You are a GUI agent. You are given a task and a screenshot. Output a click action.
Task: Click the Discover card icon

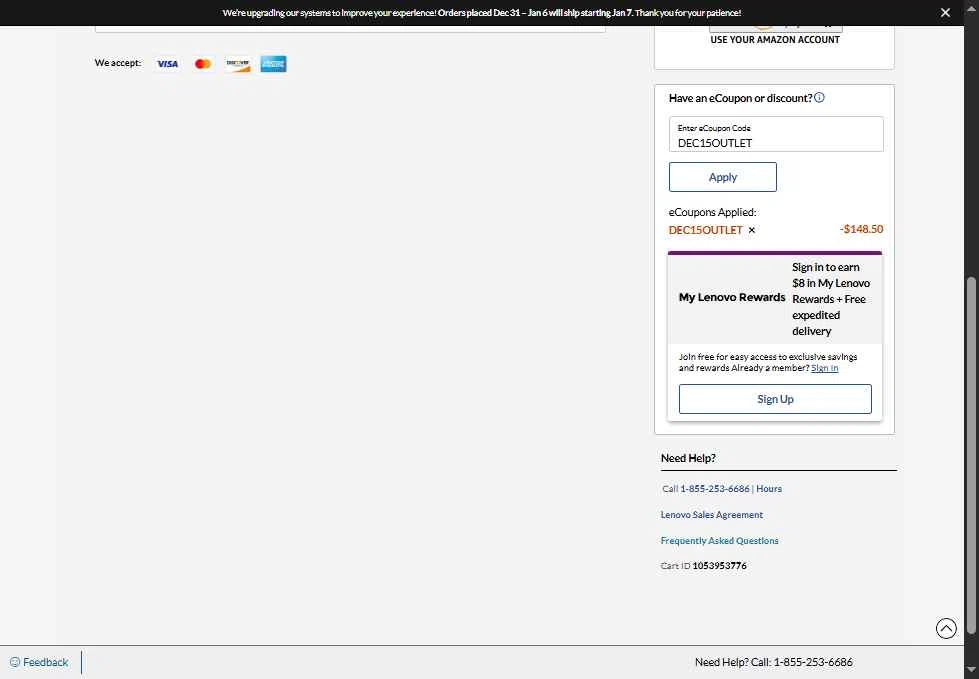(238, 64)
